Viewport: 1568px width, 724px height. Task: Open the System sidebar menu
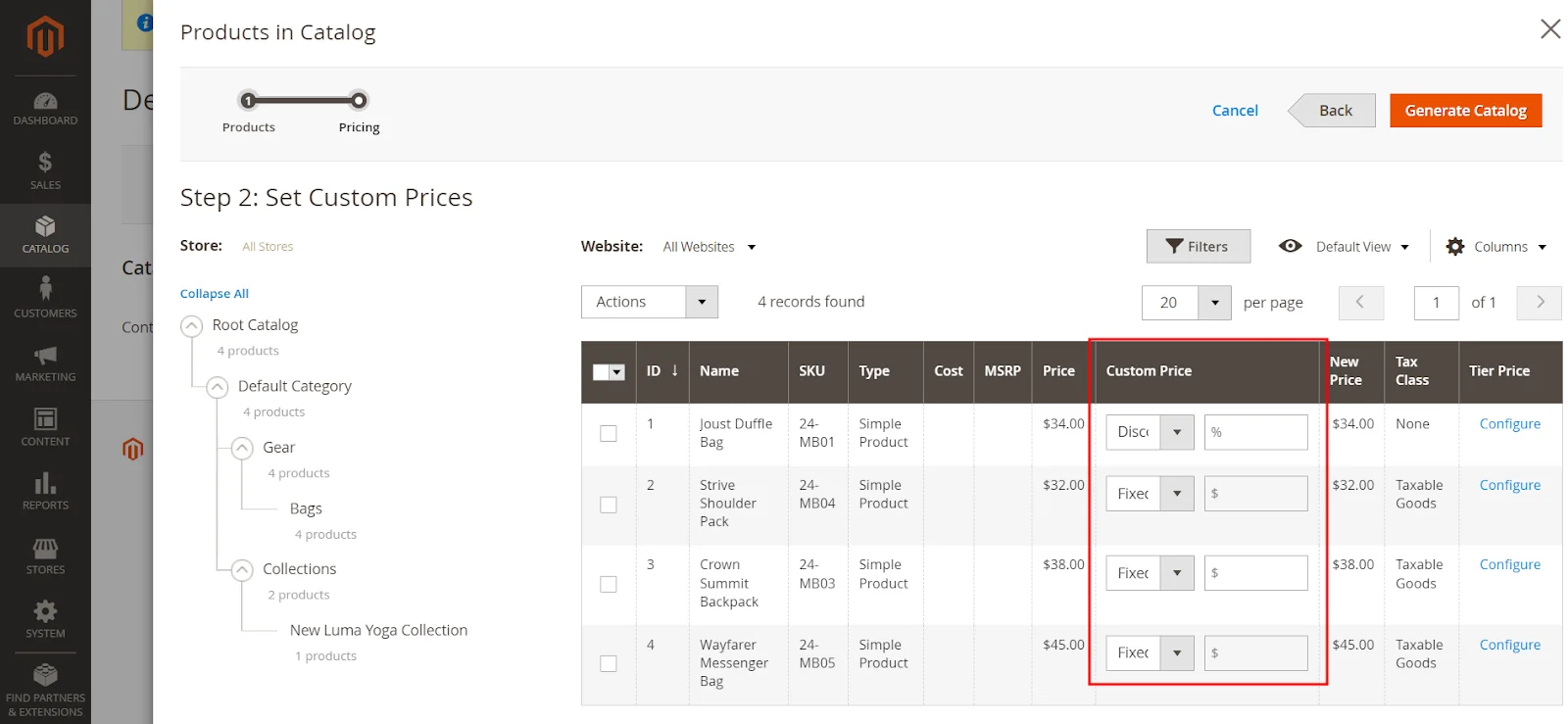[x=45, y=620]
